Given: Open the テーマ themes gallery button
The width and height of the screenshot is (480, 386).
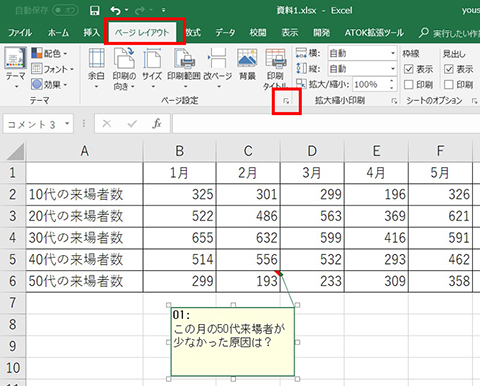Looking at the screenshot, I should tap(15, 68).
